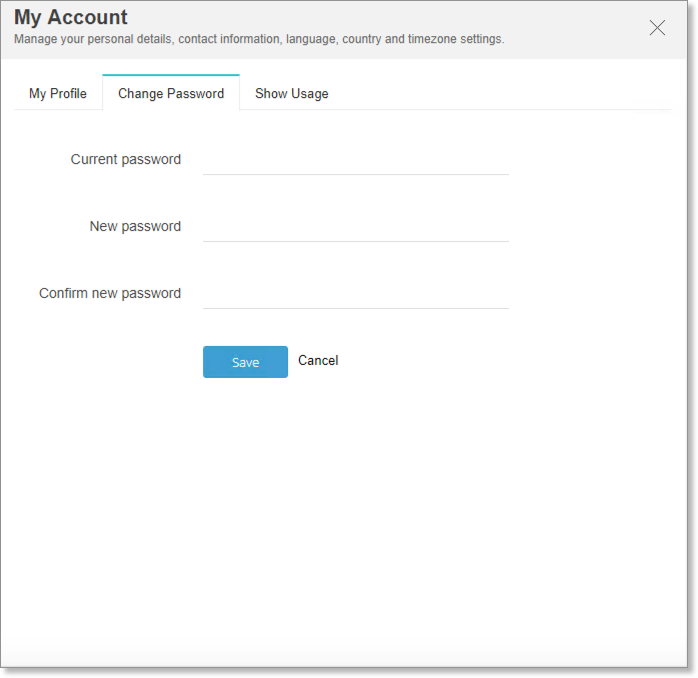Click the account settings description subtitle
This screenshot has width=698, height=678.
pos(259,39)
